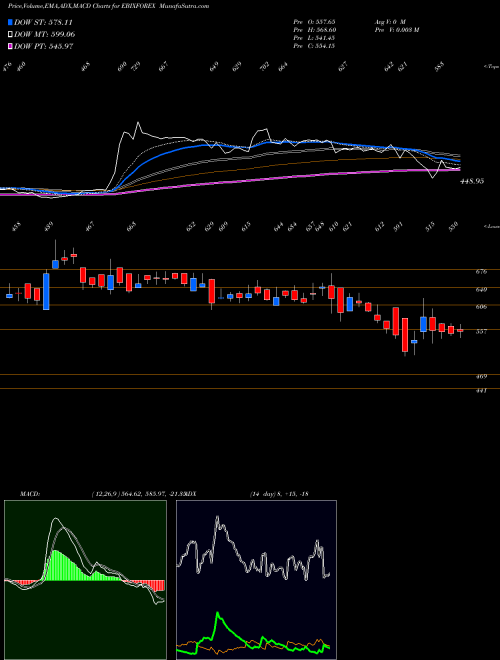Screen dimensions: 500x660
Task: Click the 'Pre H: 568.60' high value
Action: point(314,30)
